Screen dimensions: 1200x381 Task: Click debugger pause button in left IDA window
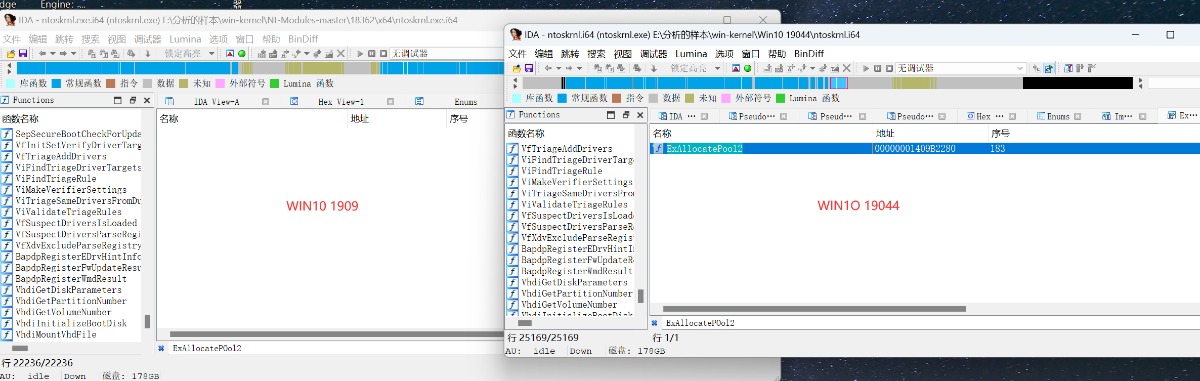pos(372,53)
